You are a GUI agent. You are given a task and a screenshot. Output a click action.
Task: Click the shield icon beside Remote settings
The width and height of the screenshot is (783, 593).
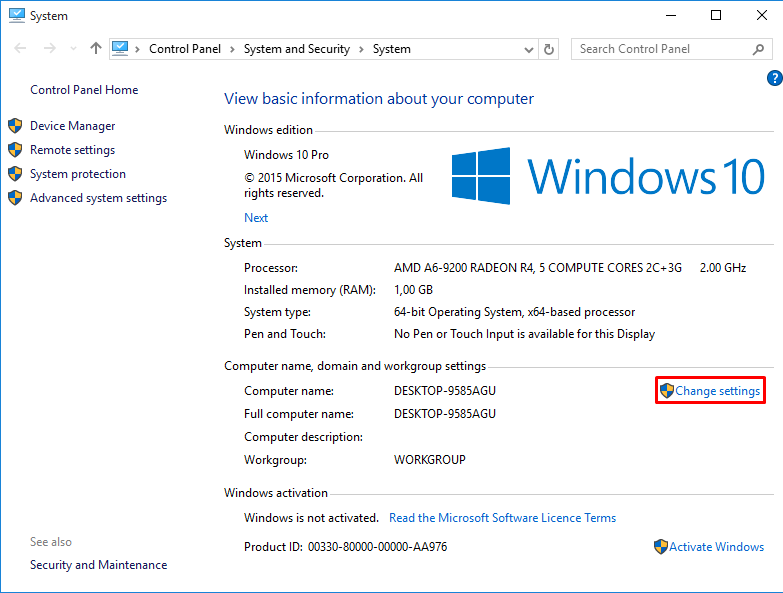(x=15, y=150)
